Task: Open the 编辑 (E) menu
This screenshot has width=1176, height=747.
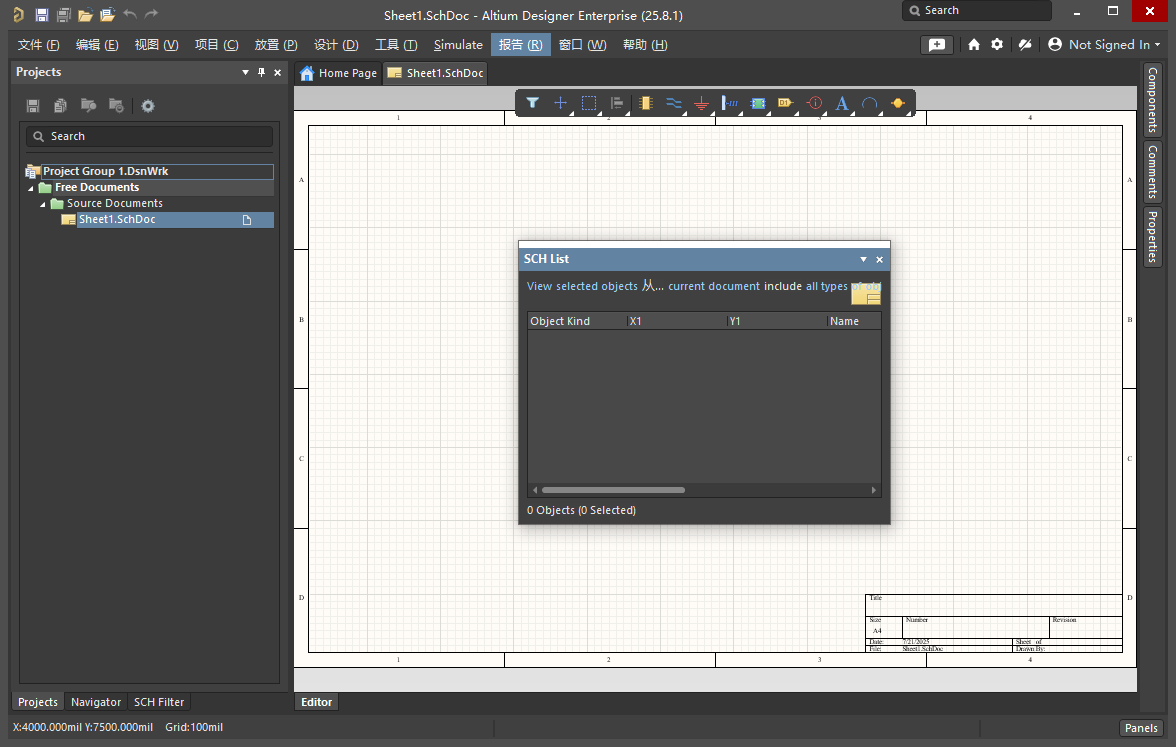Action: [97, 44]
